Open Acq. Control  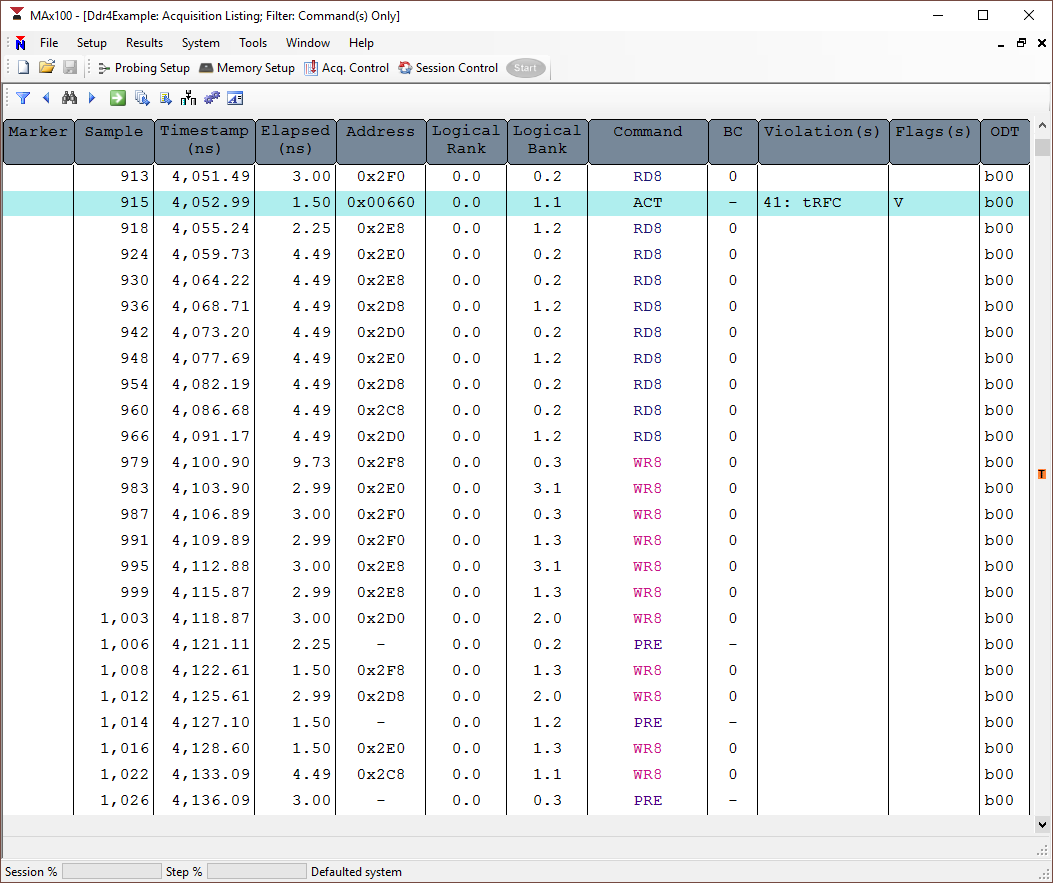tap(346, 68)
